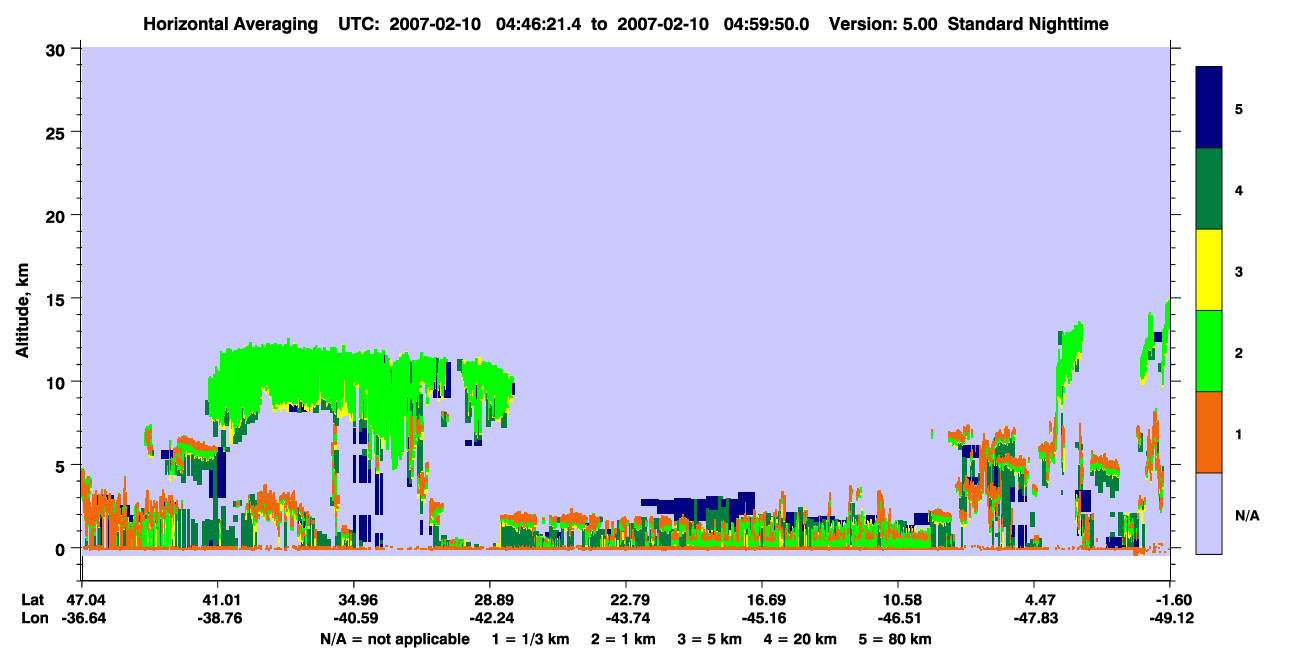Image resolution: width=1300 pixels, height=667 pixels.
Task: Click the bright green colorbar segment labeled 2
Action: [1209, 351]
